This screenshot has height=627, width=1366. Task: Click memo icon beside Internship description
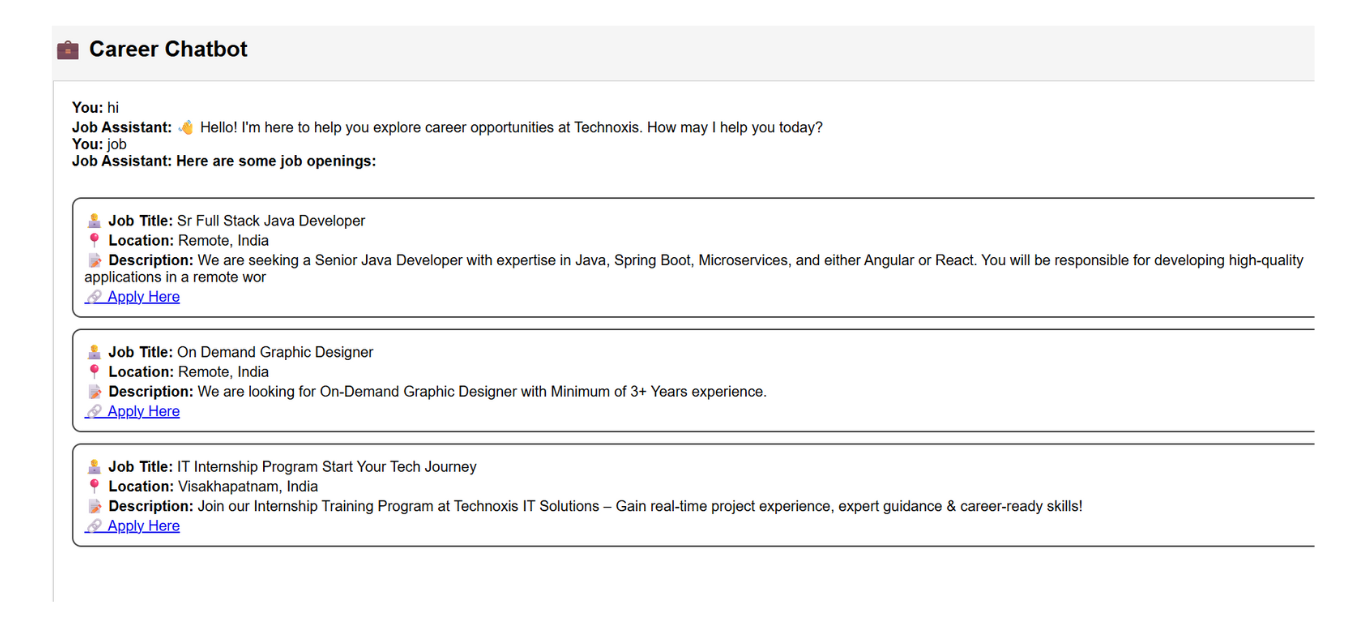click(x=95, y=507)
